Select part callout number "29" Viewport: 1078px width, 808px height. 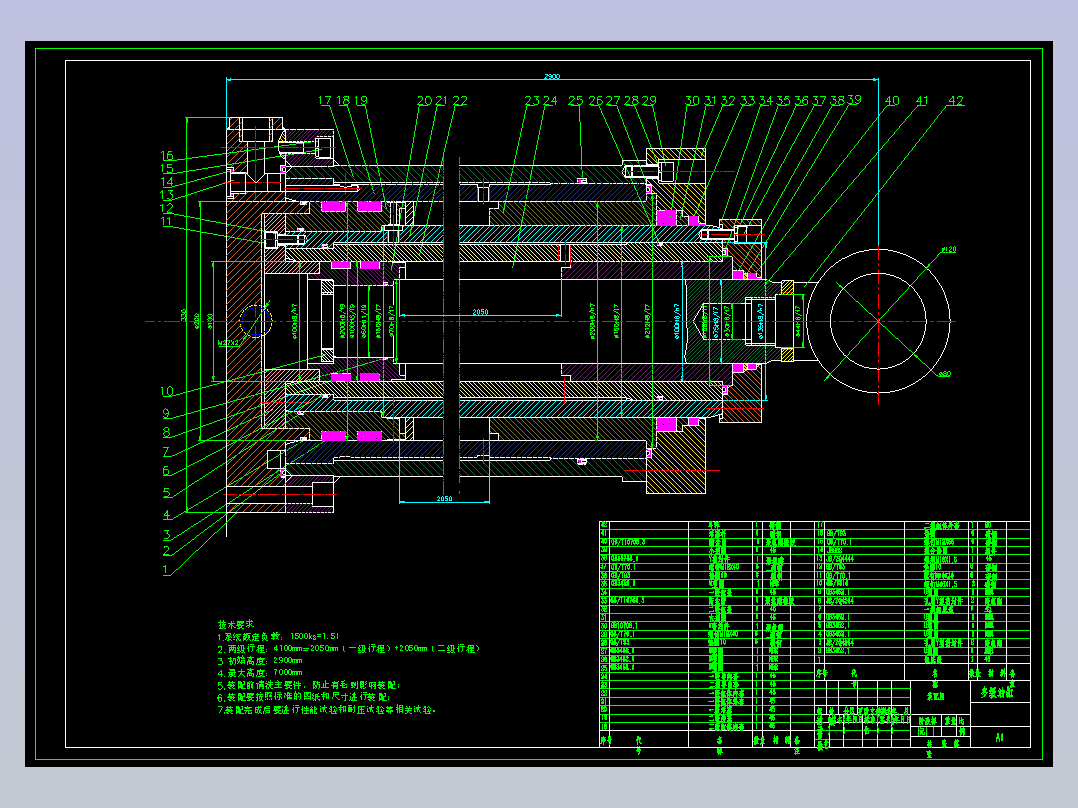point(648,100)
